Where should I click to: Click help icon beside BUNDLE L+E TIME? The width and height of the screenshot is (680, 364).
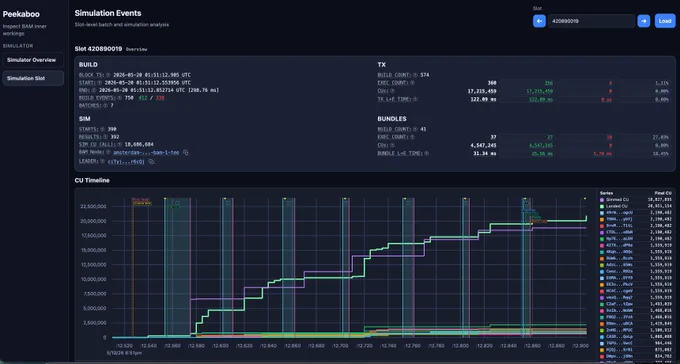[x=426, y=153]
